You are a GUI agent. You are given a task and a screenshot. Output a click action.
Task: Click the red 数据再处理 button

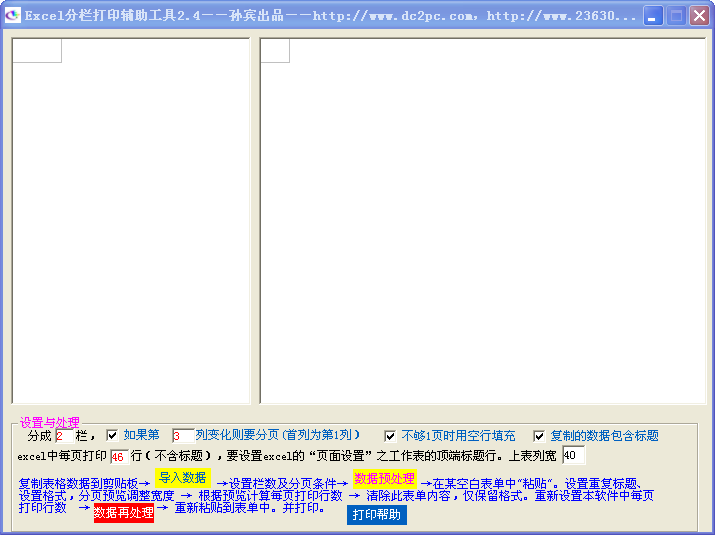pyautogui.click(x=124, y=513)
